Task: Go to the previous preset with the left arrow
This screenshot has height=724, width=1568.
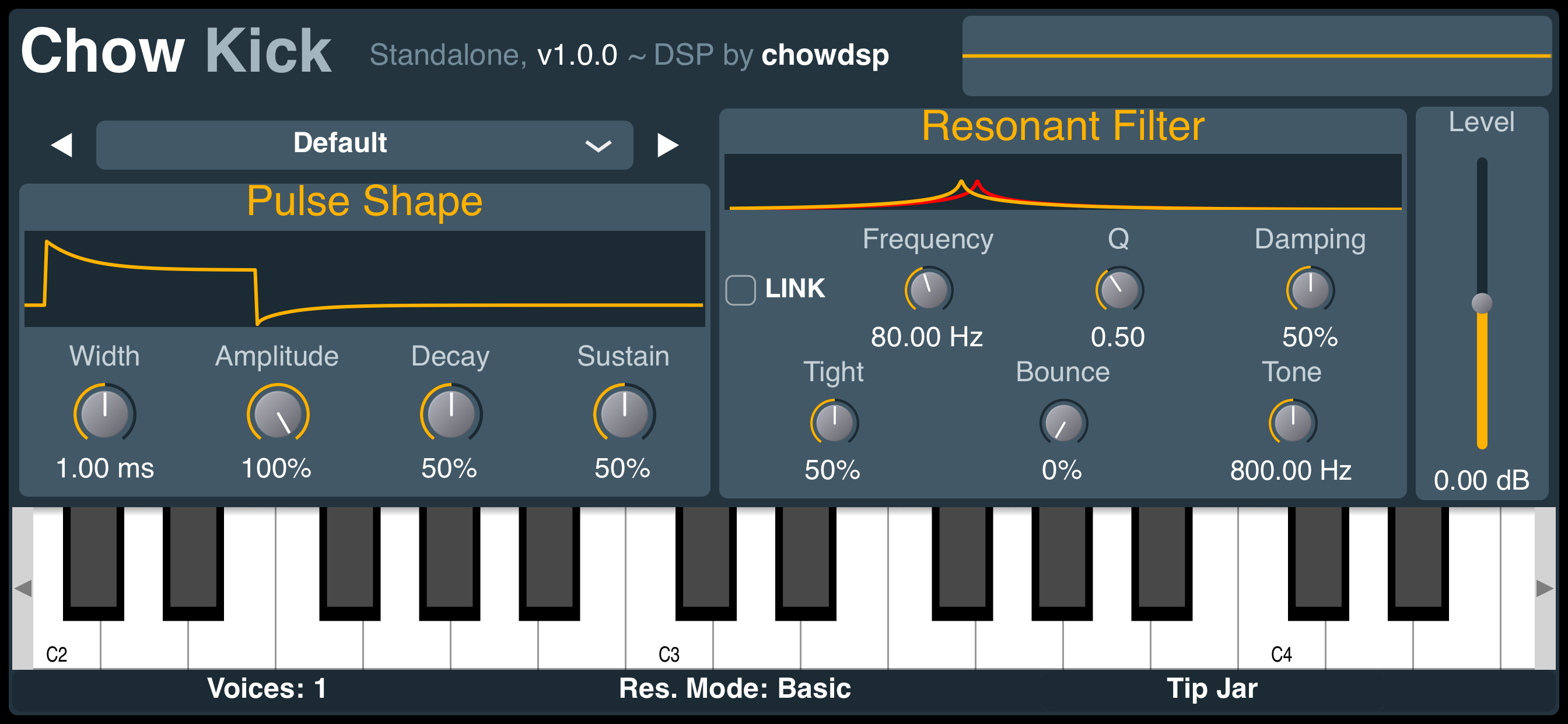Action: click(61, 145)
